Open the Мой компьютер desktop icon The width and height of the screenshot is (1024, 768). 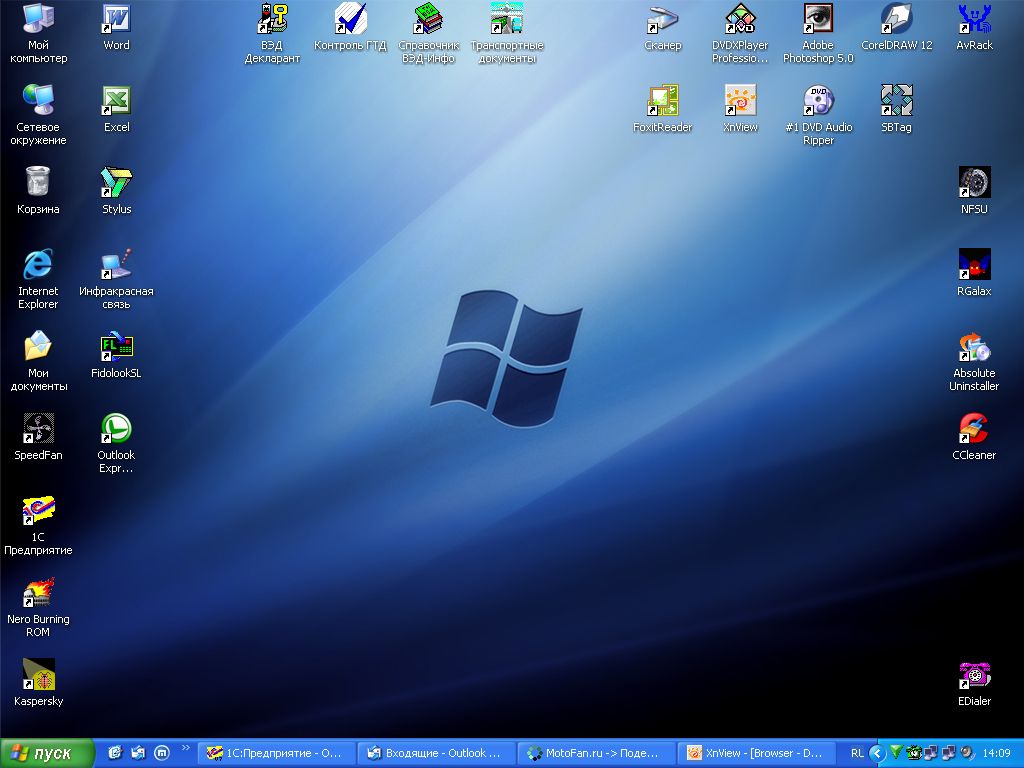(x=38, y=33)
